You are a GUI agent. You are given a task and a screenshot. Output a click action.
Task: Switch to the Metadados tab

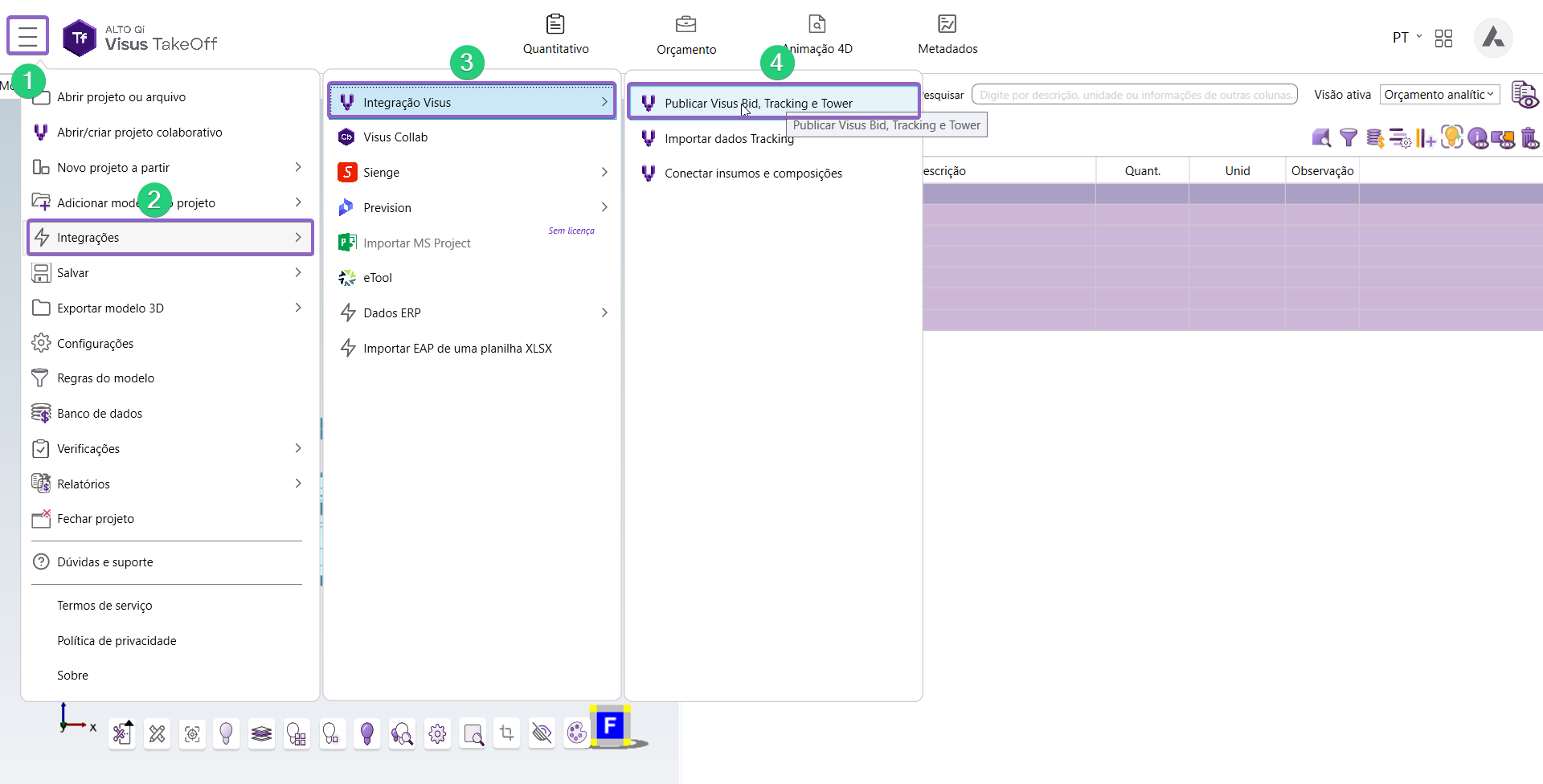click(x=947, y=35)
